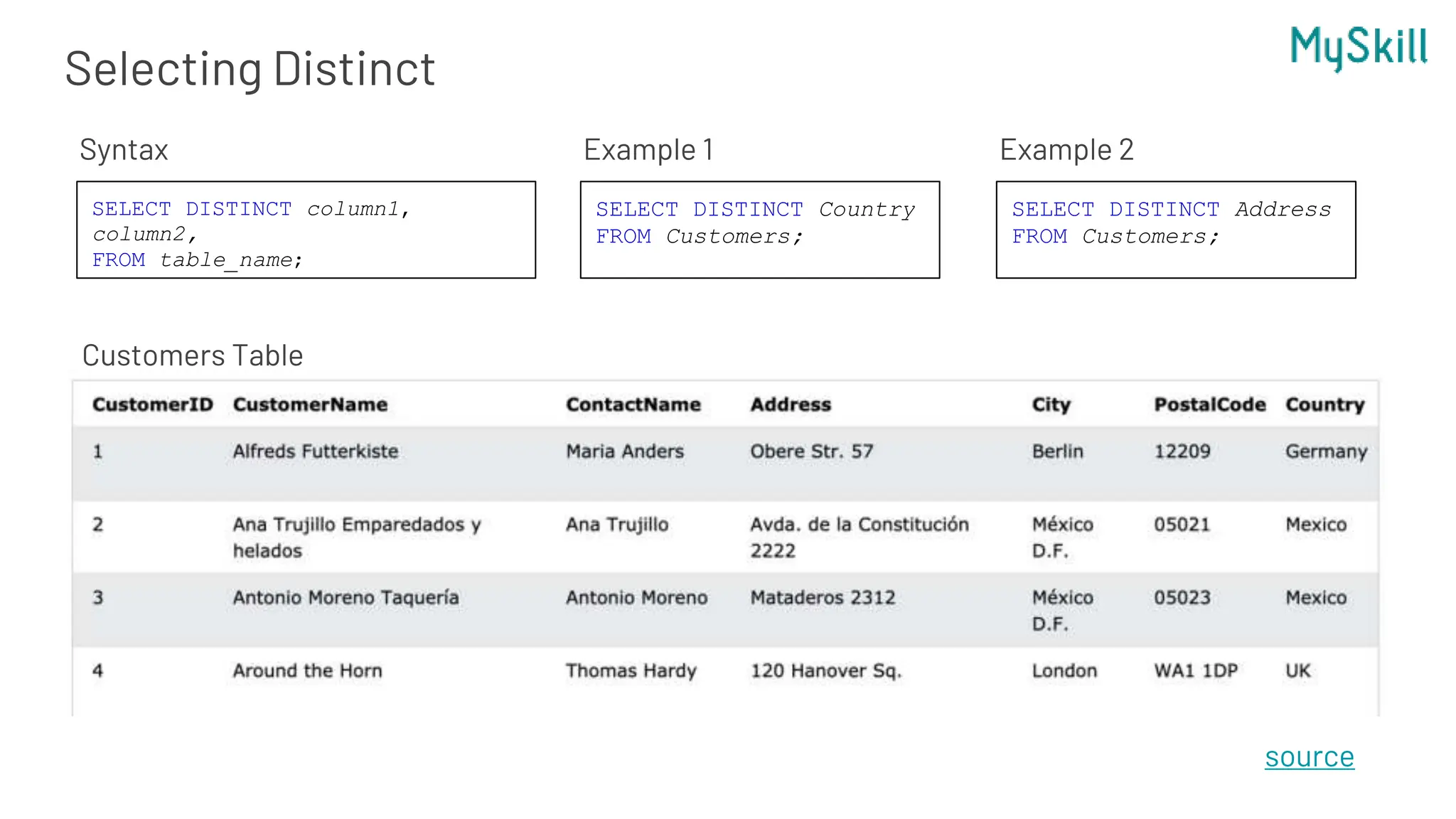Screen dimensions: 1456x819
Task: Click the Germany country cell
Action: tap(1326, 451)
